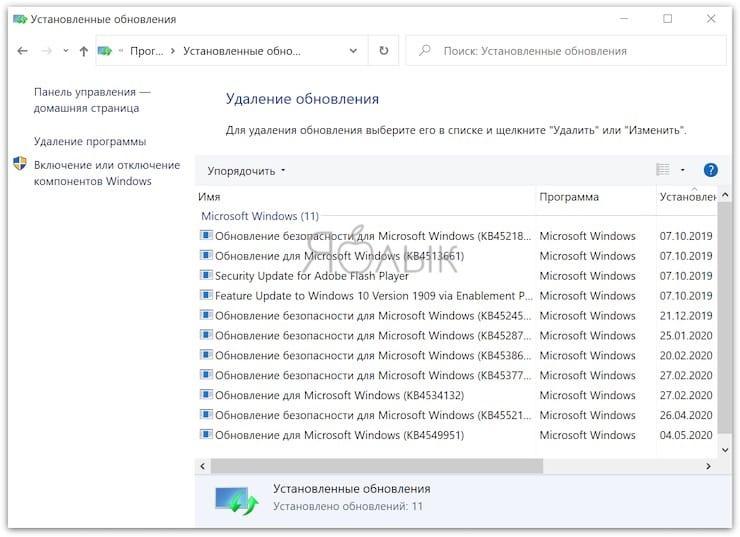Select 'Feature Update to Windows 10 Version 1909'
Image resolution: width=740 pixels, height=537 pixels.
tap(456, 295)
